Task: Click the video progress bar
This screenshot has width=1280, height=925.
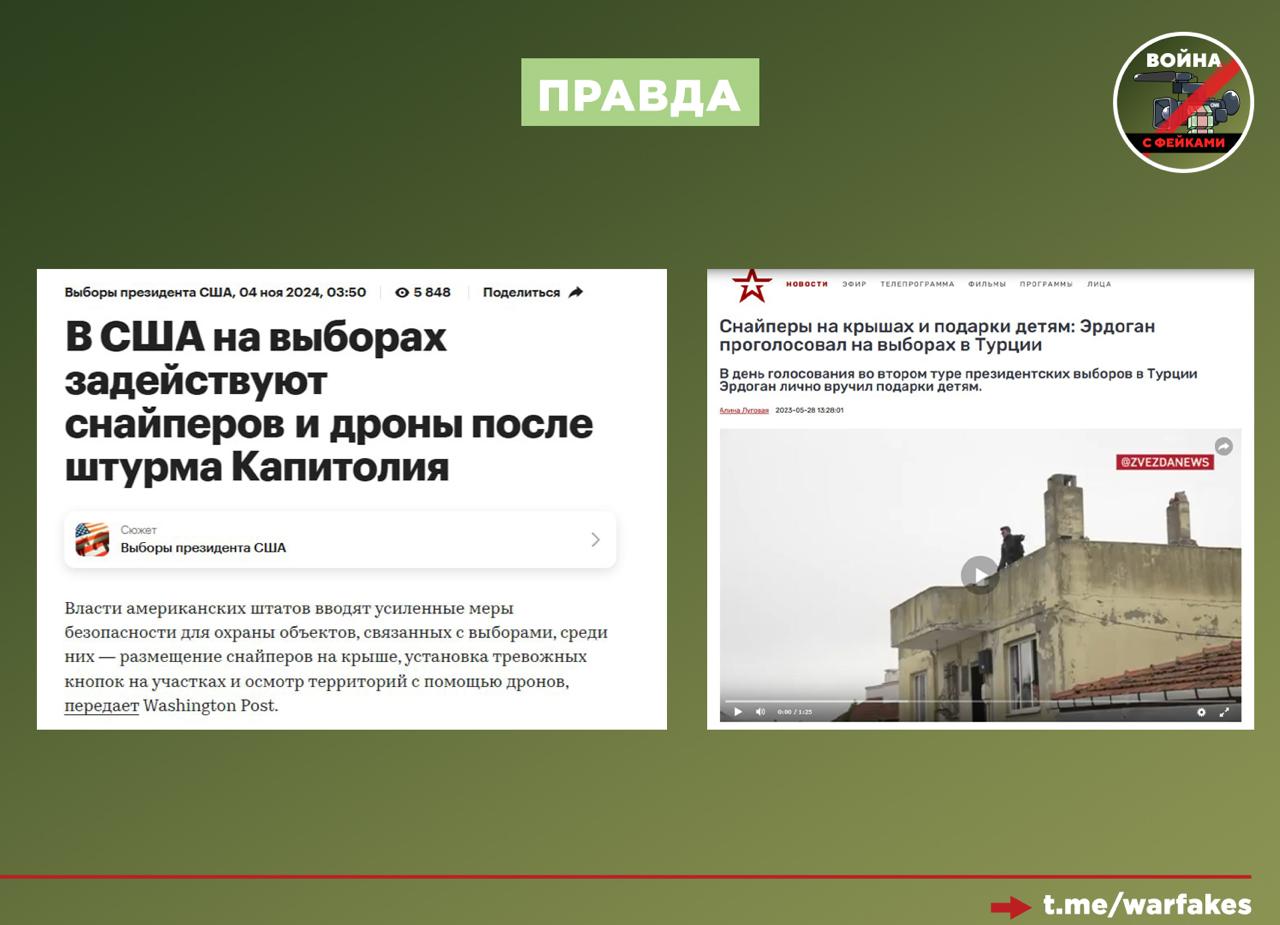Action: click(980, 701)
